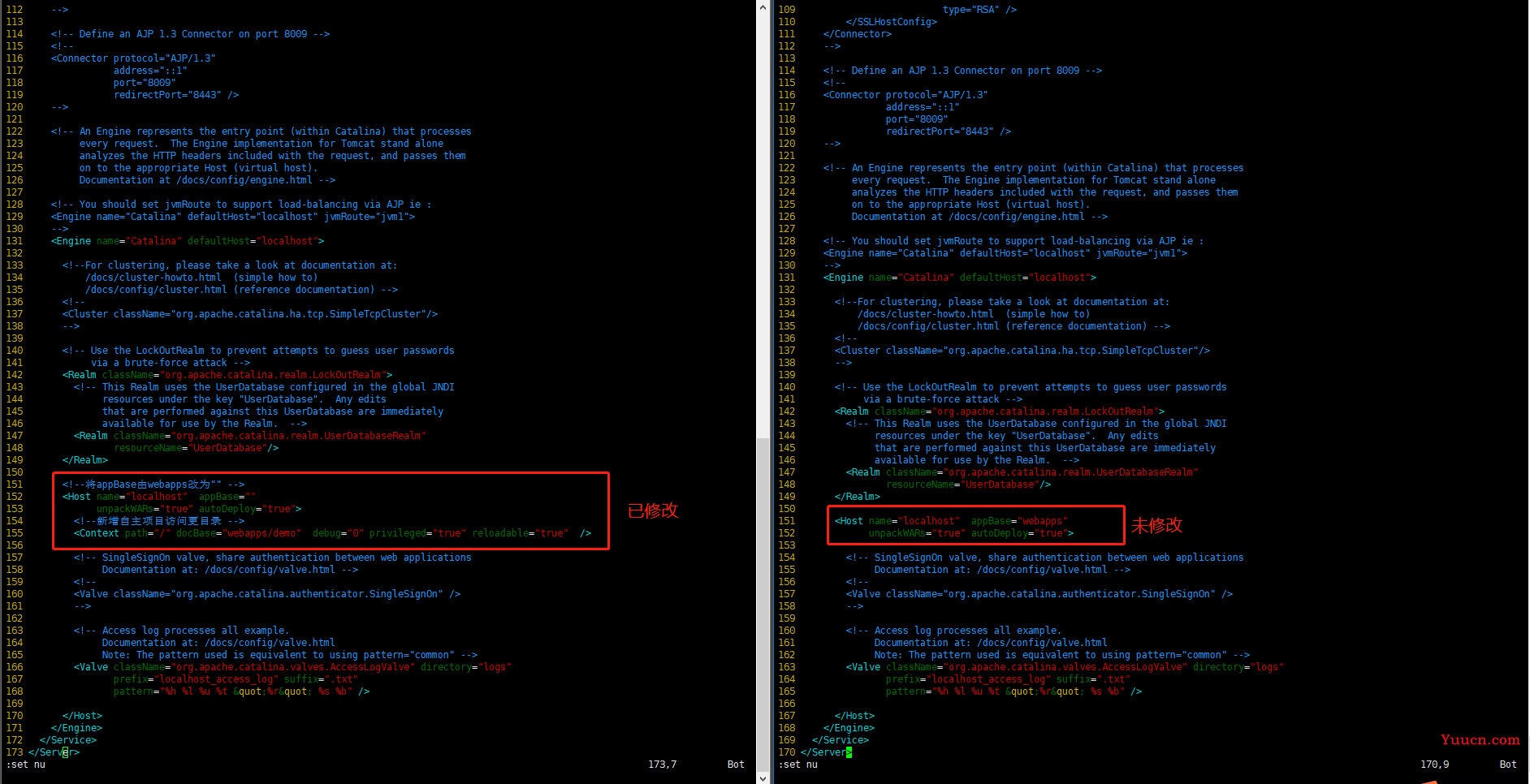Click the highlighted Engine name="Catalina" line in left pane
This screenshot has width=1530, height=784.
188,241
